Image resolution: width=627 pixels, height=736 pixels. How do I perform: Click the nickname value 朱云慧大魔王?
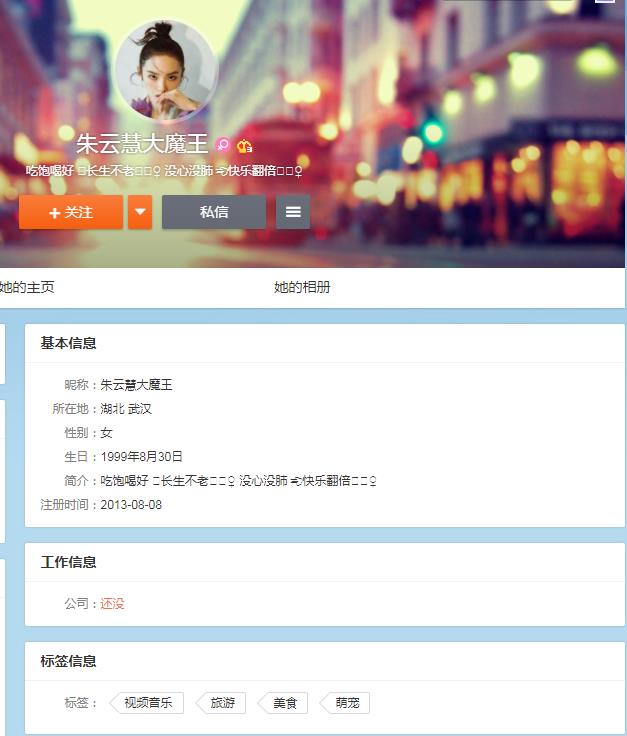point(137,385)
